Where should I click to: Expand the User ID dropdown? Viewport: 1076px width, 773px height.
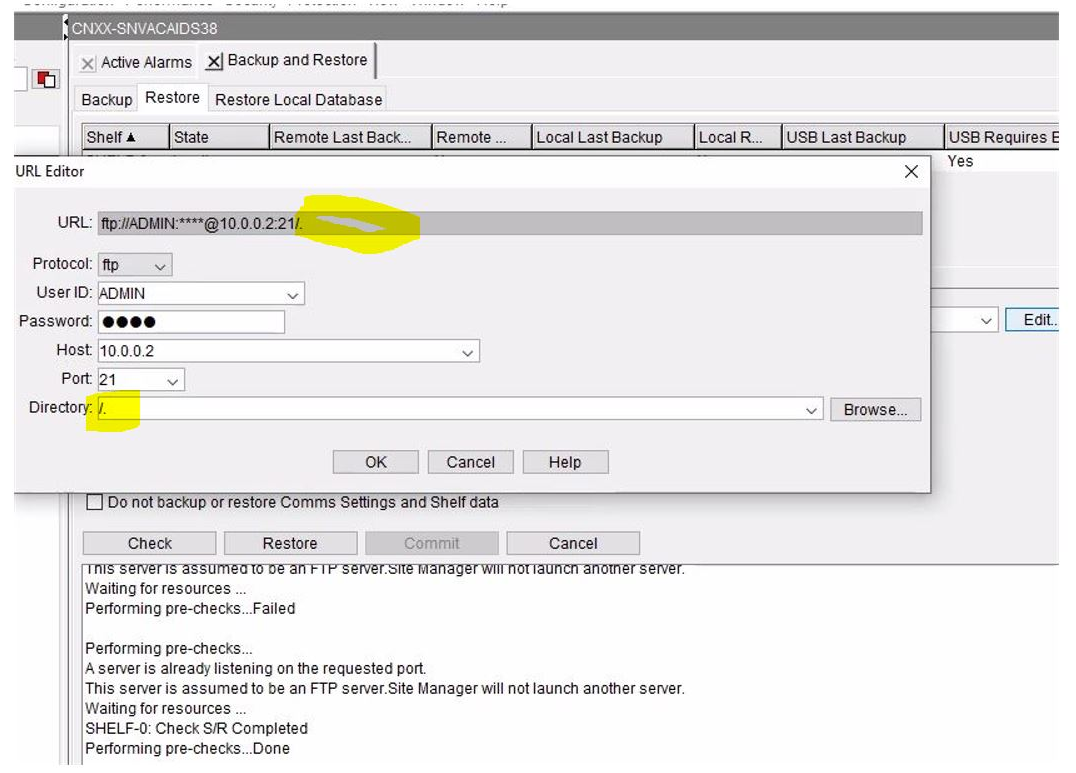point(292,295)
